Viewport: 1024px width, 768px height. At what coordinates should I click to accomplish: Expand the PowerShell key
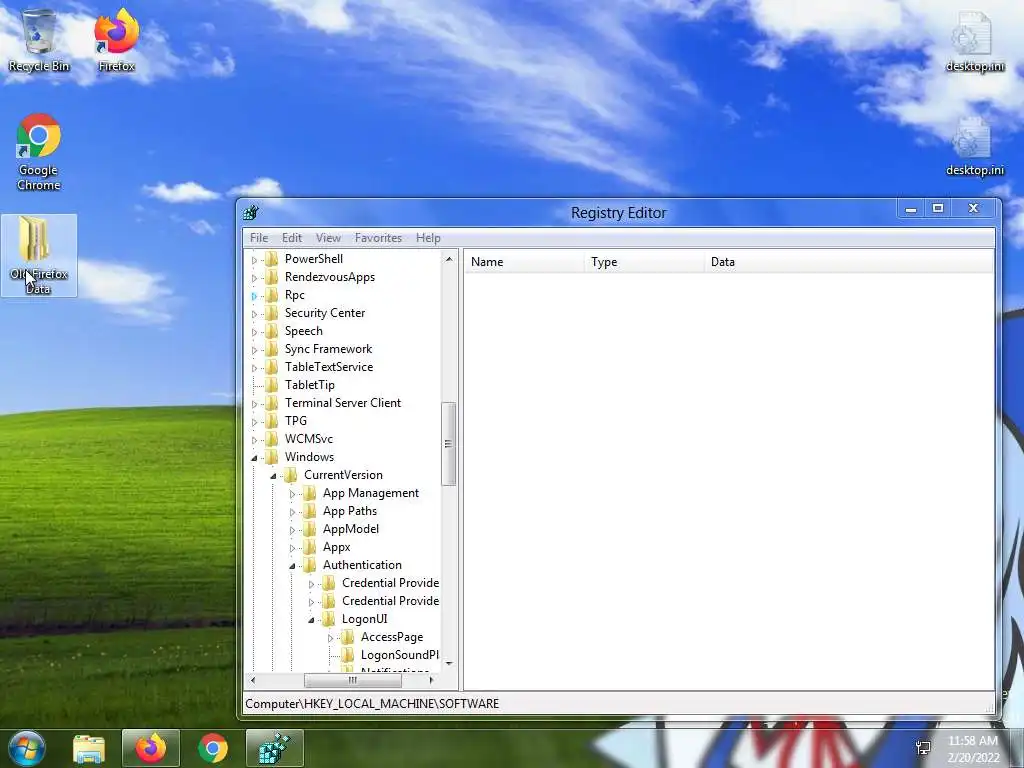coord(254,260)
